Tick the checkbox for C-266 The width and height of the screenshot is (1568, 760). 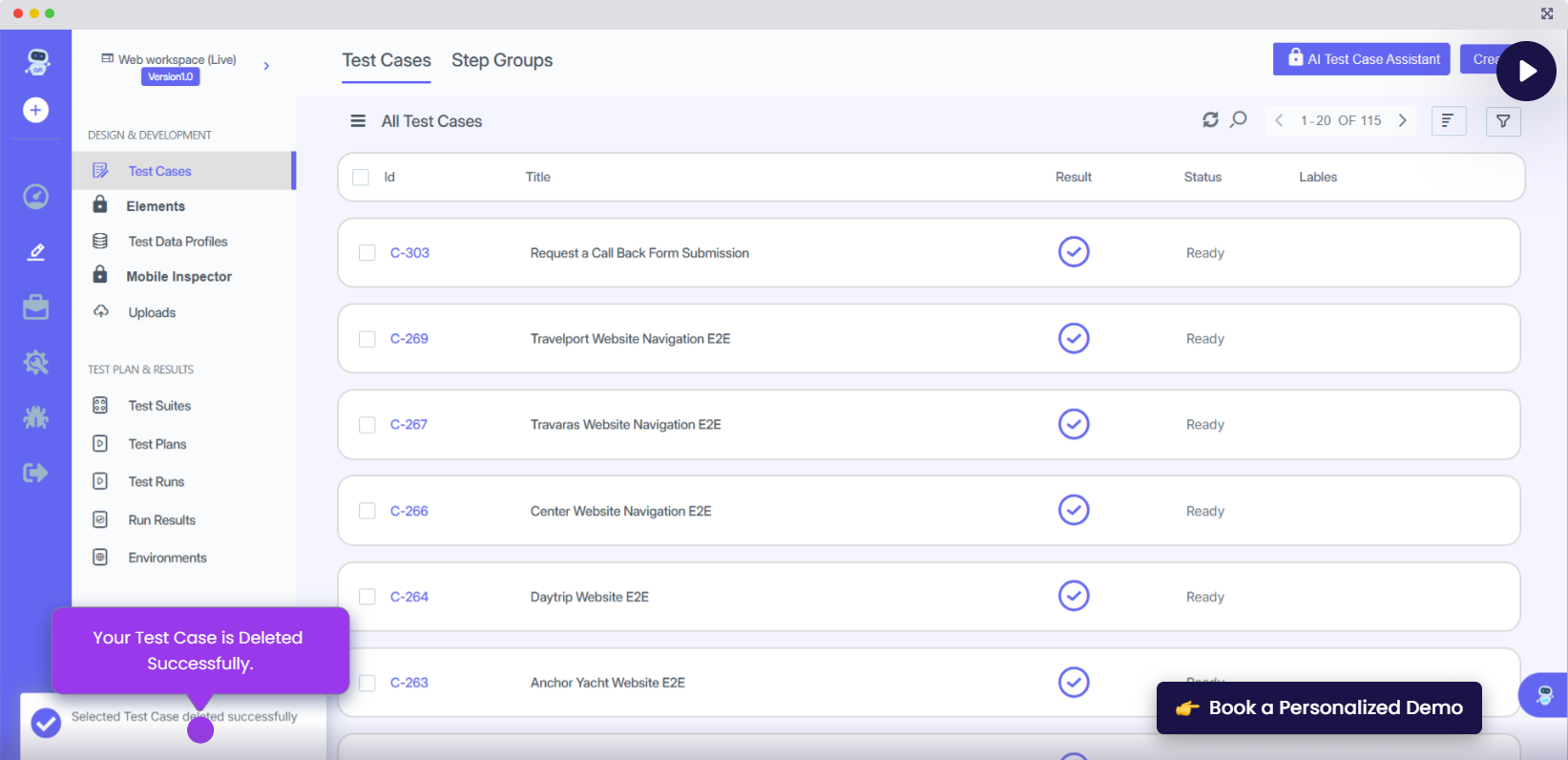[367, 511]
